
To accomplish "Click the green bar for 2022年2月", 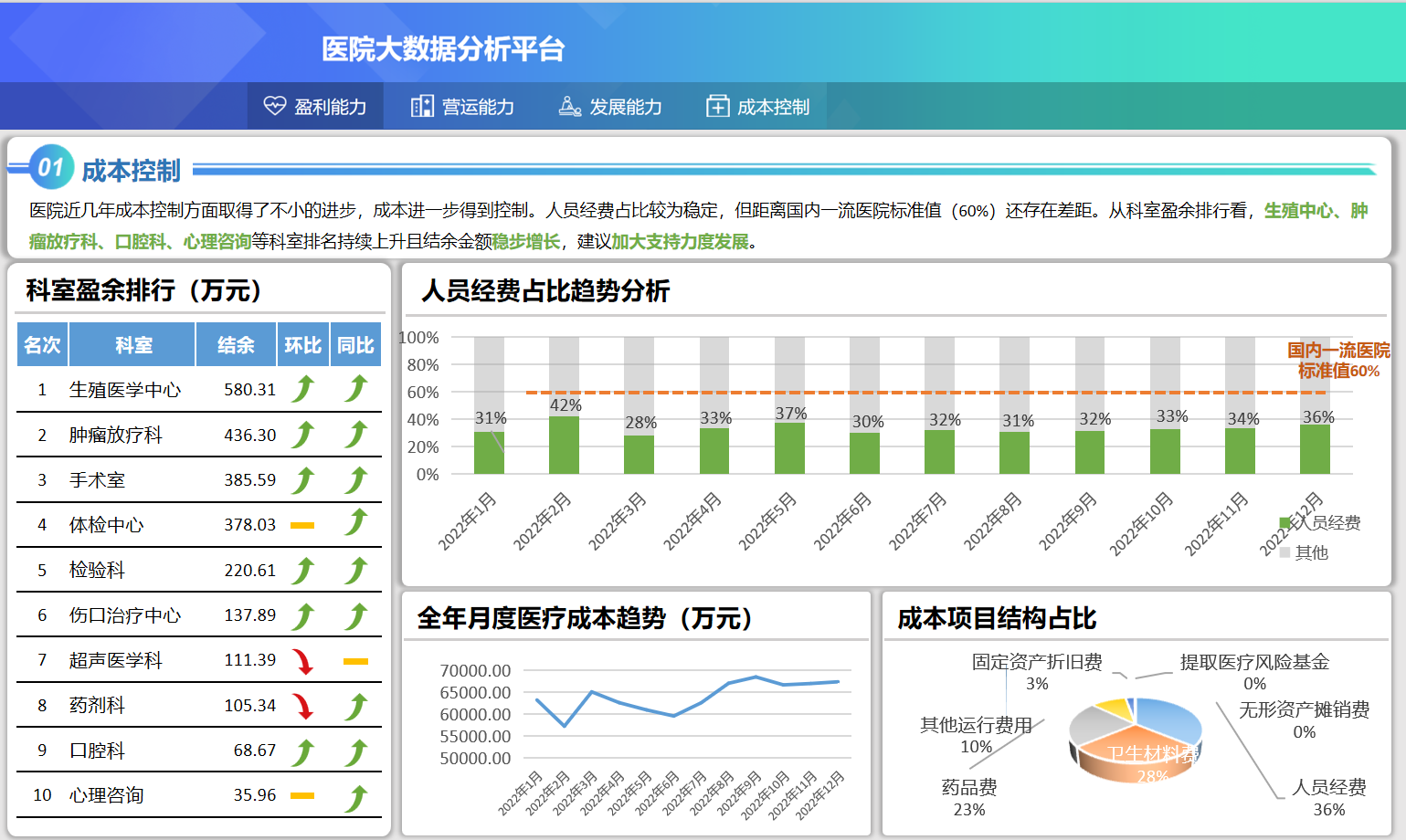I will coord(564,446).
